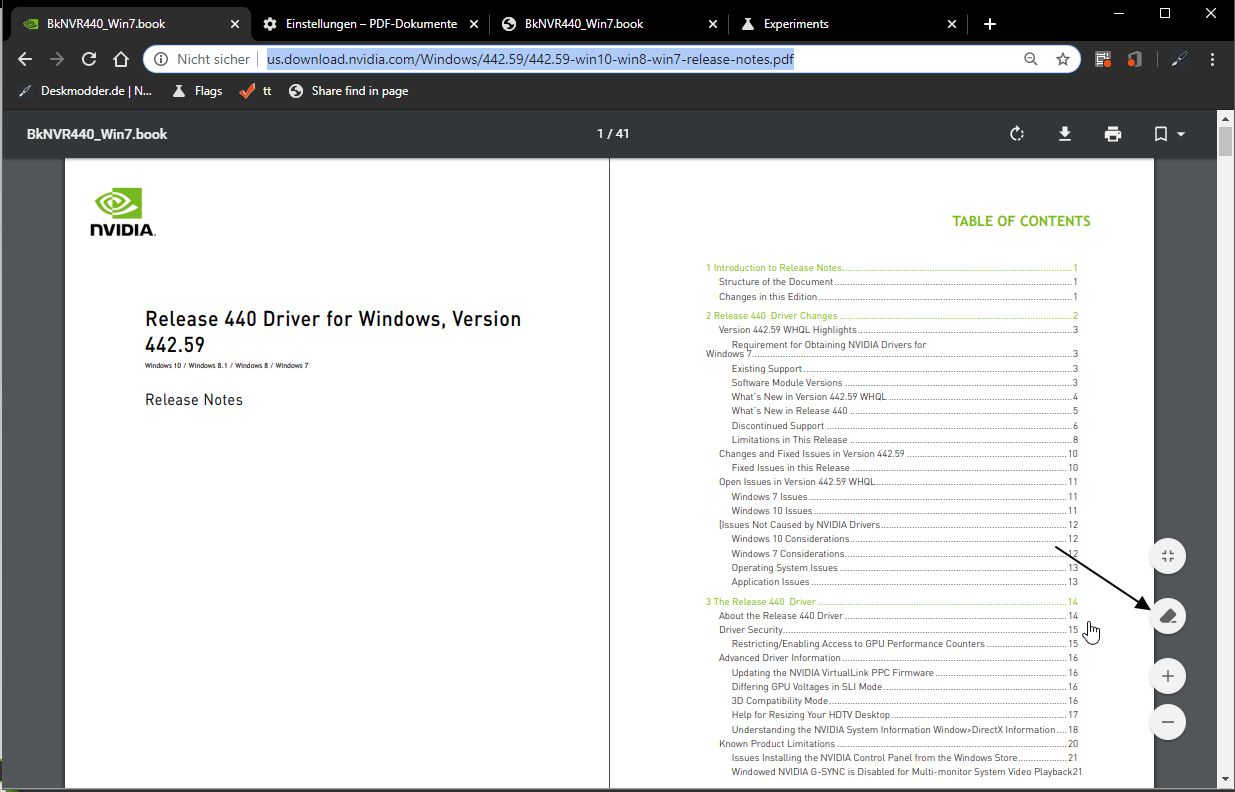Open a new browser tab

click(990, 24)
